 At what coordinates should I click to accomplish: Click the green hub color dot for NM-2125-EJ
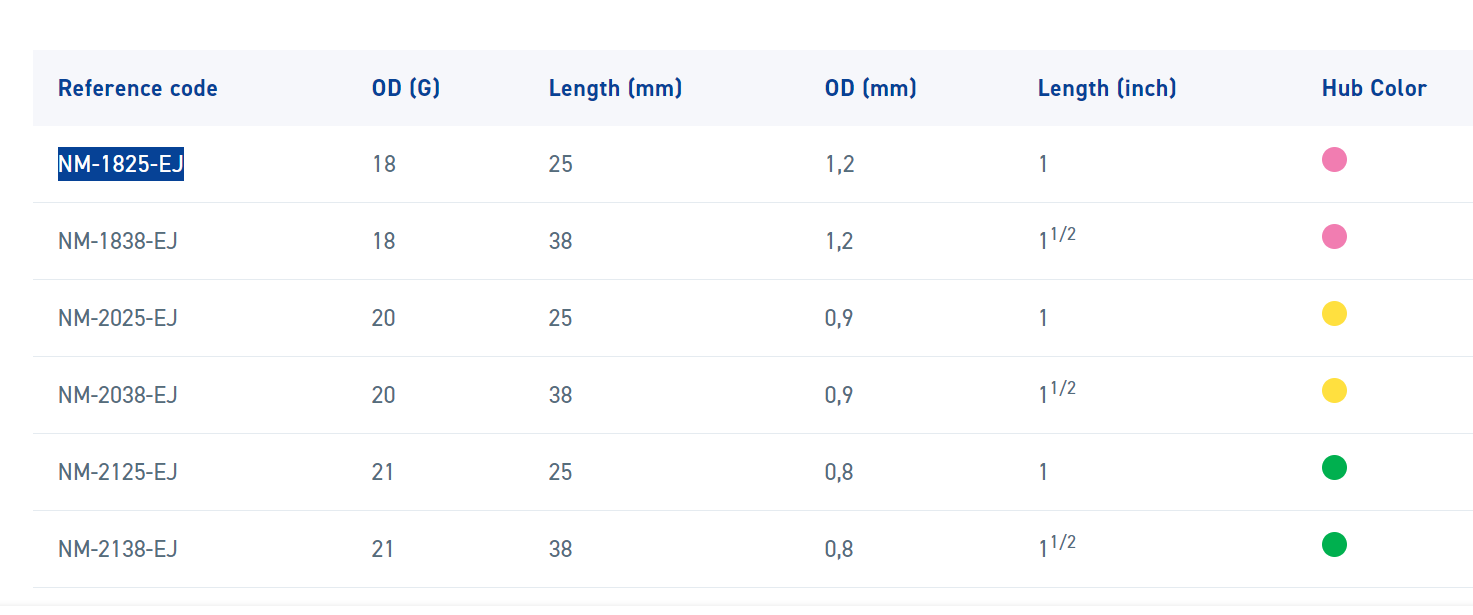coord(1334,468)
